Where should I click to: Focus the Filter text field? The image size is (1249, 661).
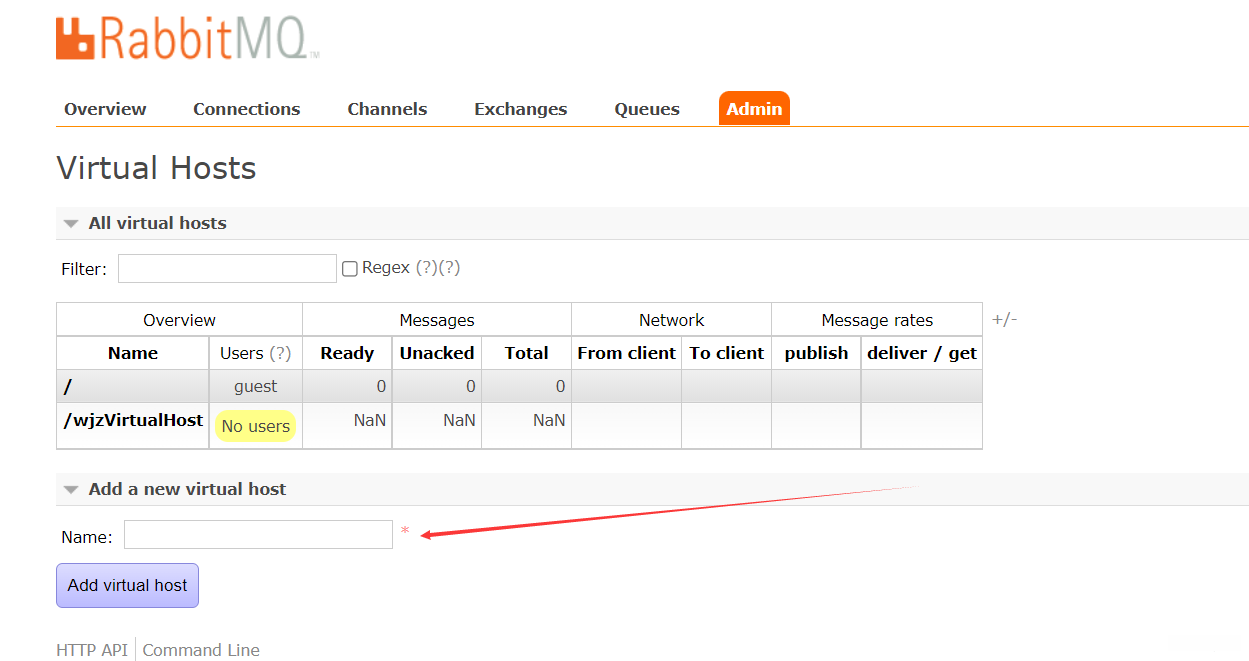tap(227, 268)
